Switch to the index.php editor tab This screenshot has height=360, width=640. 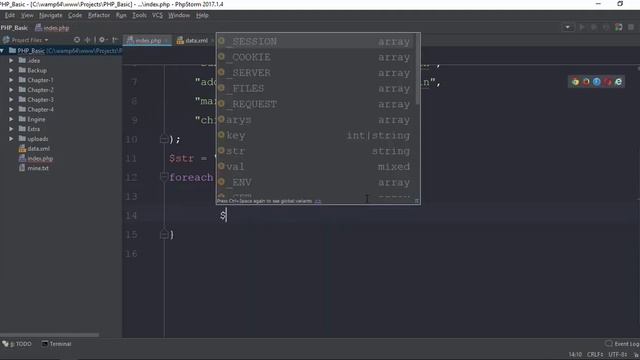147,40
